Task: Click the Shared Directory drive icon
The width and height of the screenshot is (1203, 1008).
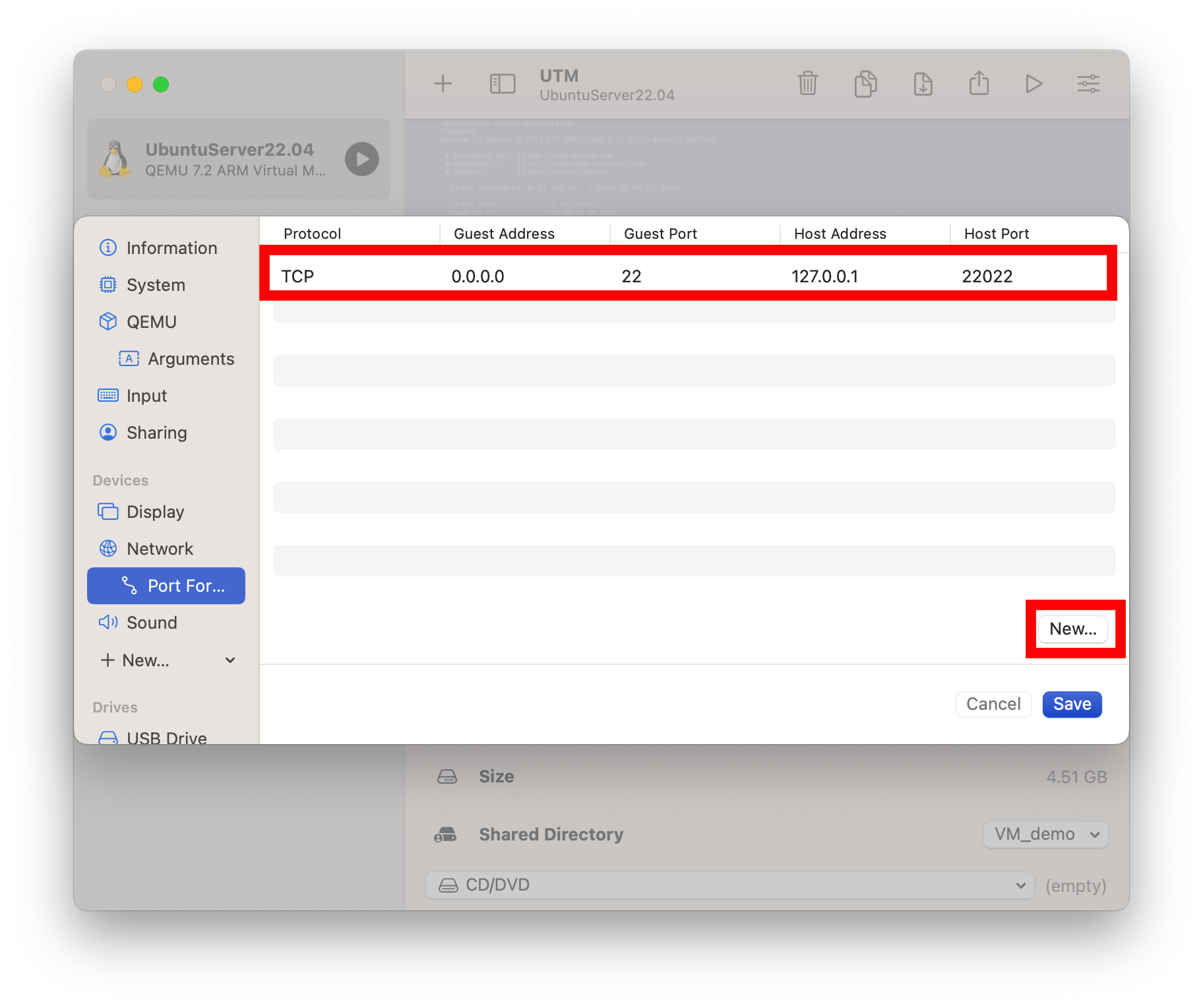Action: pyautogui.click(x=445, y=835)
